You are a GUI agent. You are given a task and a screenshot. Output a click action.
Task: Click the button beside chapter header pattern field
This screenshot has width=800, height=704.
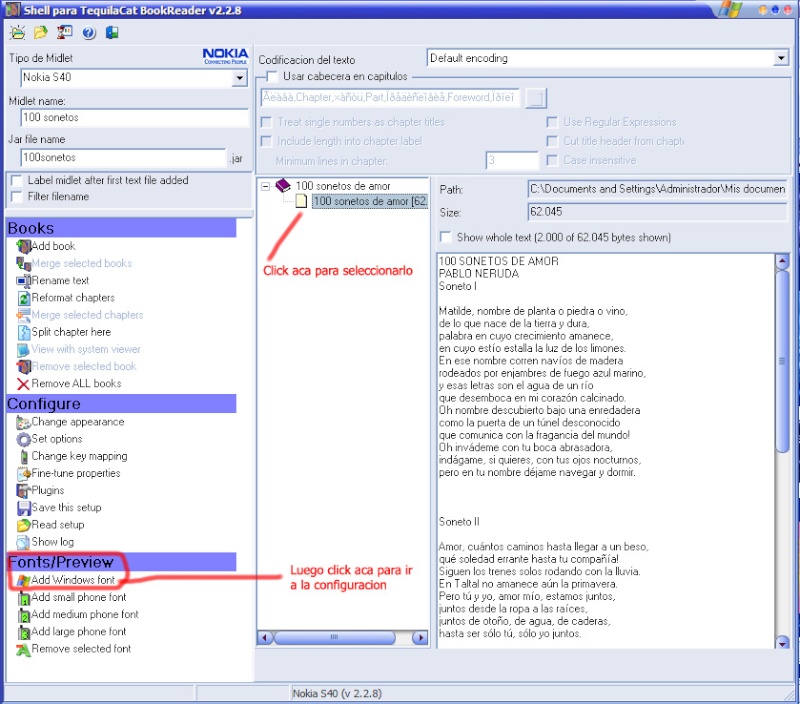coord(536,98)
